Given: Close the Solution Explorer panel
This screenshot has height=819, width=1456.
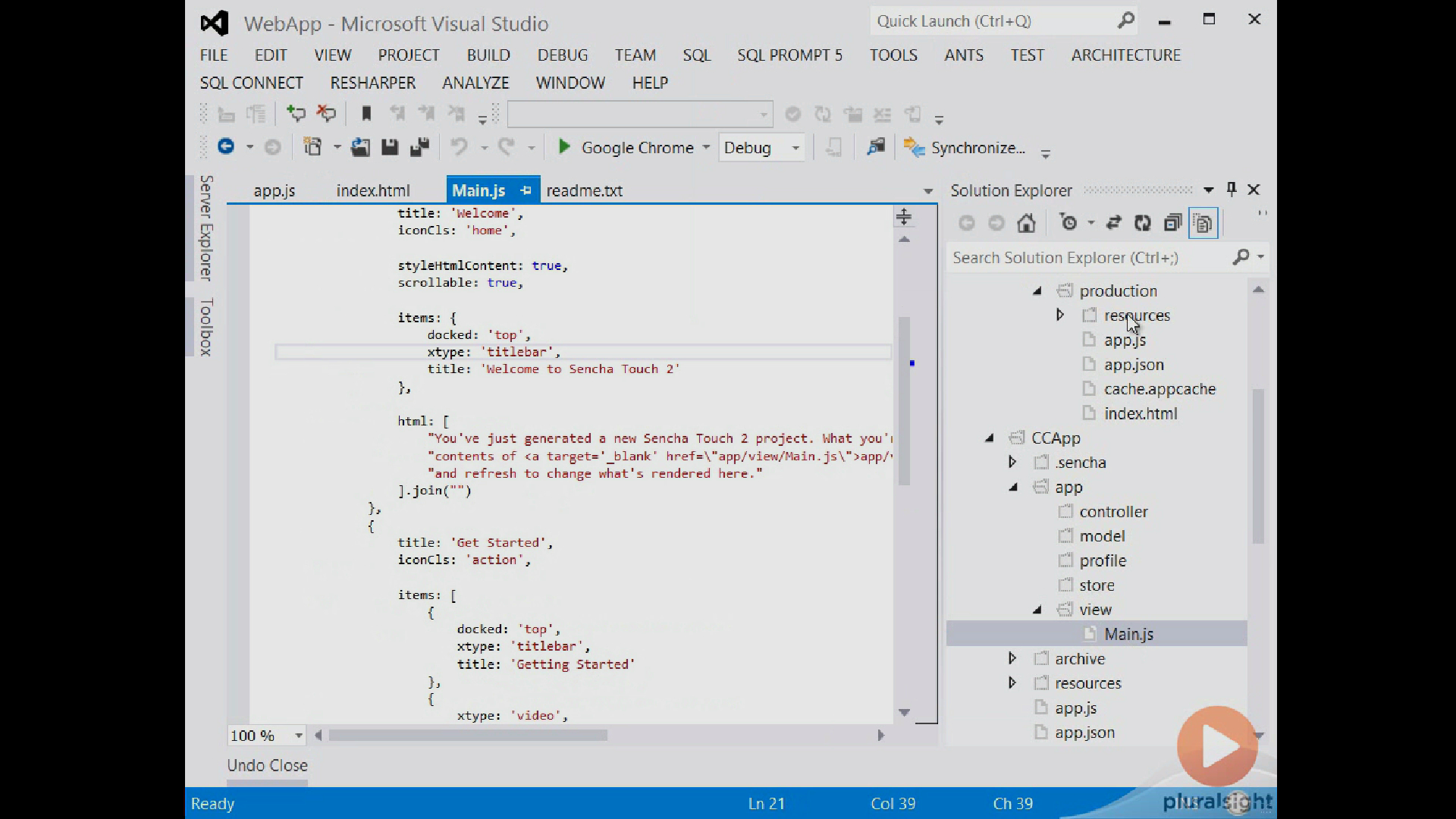Looking at the screenshot, I should [1254, 190].
